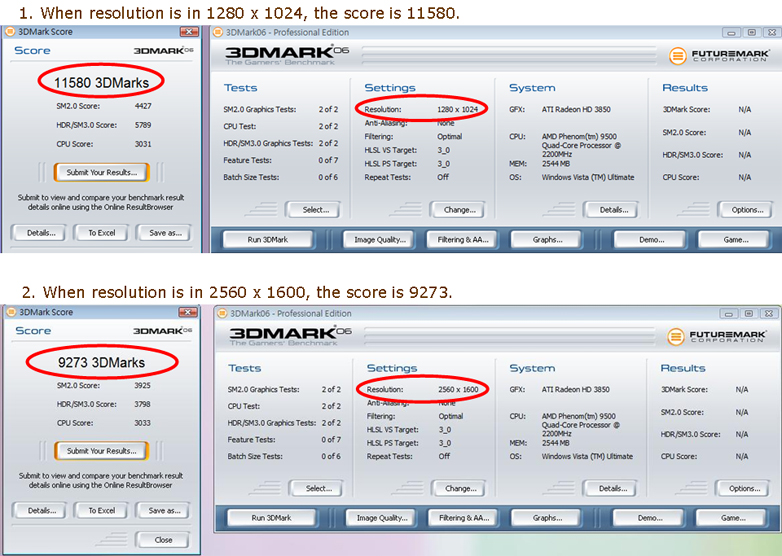This screenshot has width=782, height=556.
Task: Open Results Options in the 2560 x 1600 window
Action: click(x=744, y=489)
